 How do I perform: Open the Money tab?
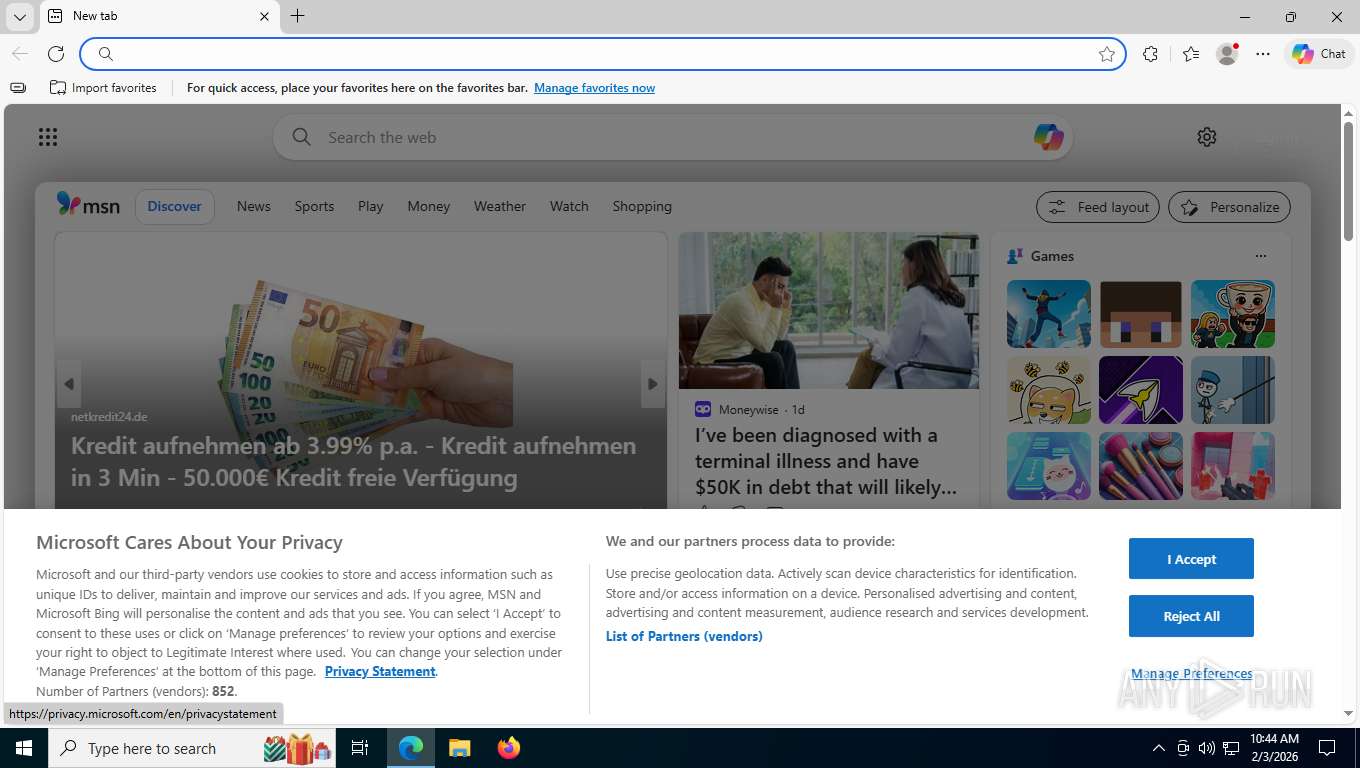click(429, 206)
